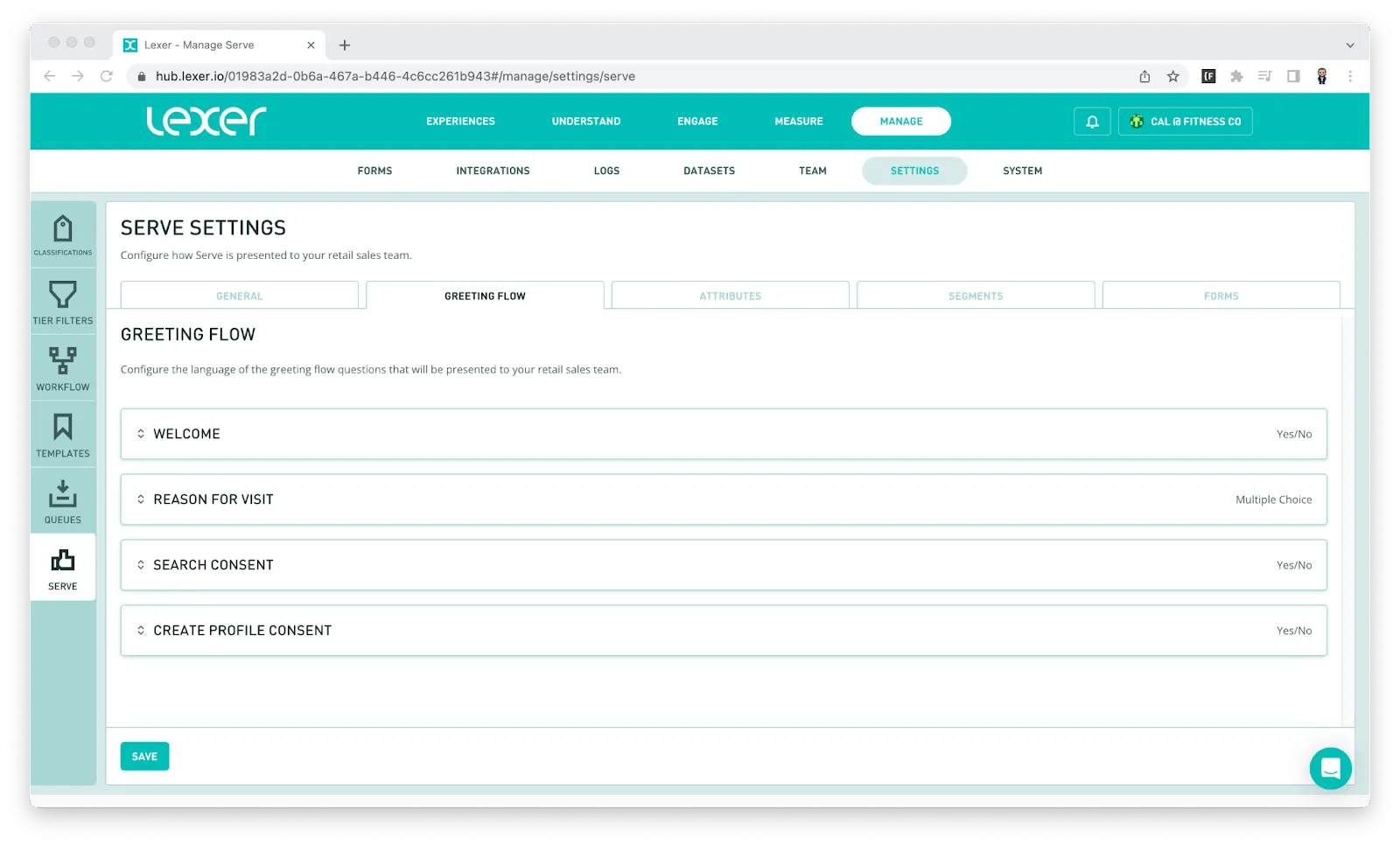Screen dimensions: 1400x845
Task: Click Yes/No label on Create Profile Consent row
Action: pos(1294,631)
